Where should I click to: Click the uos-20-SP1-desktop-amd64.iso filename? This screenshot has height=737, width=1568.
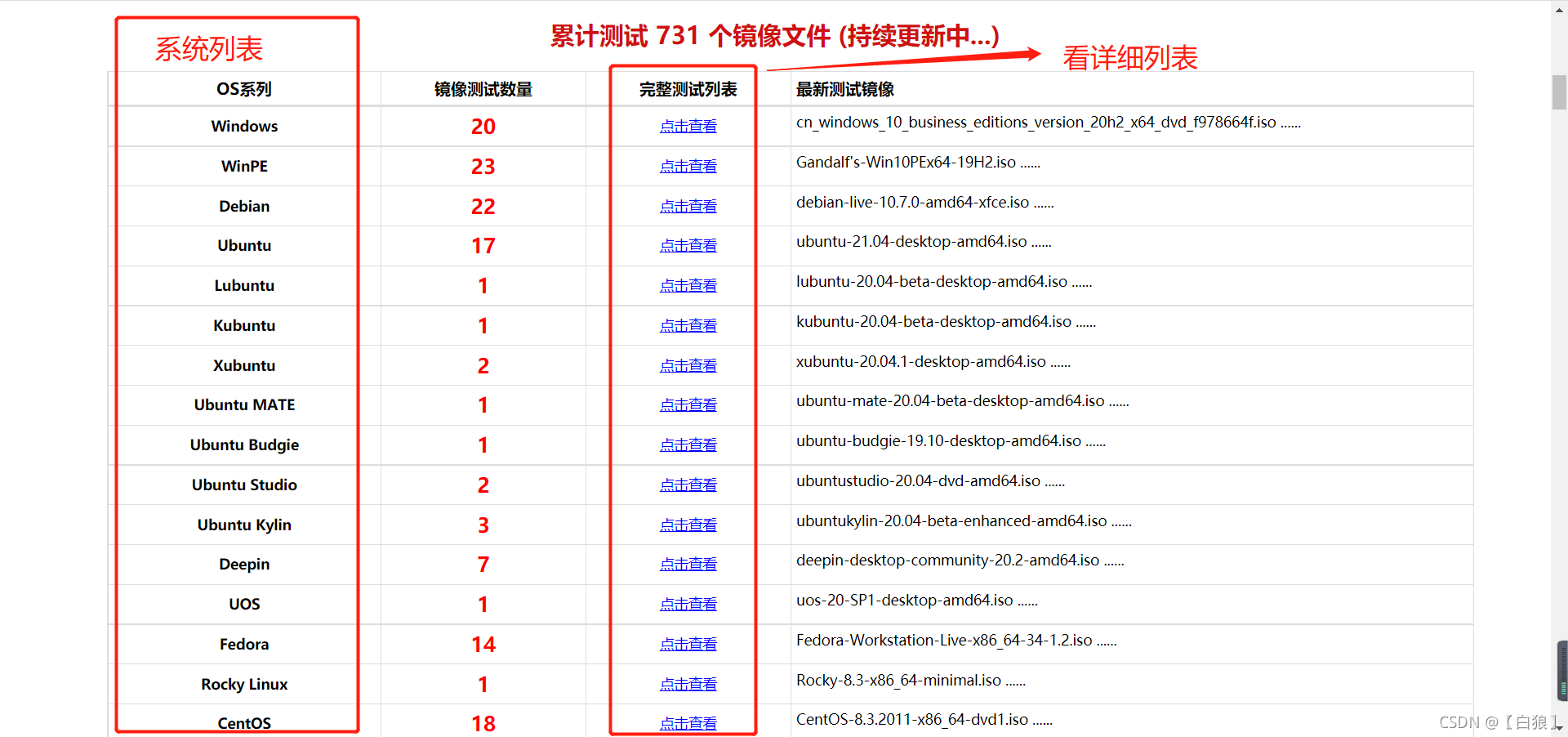916,601
